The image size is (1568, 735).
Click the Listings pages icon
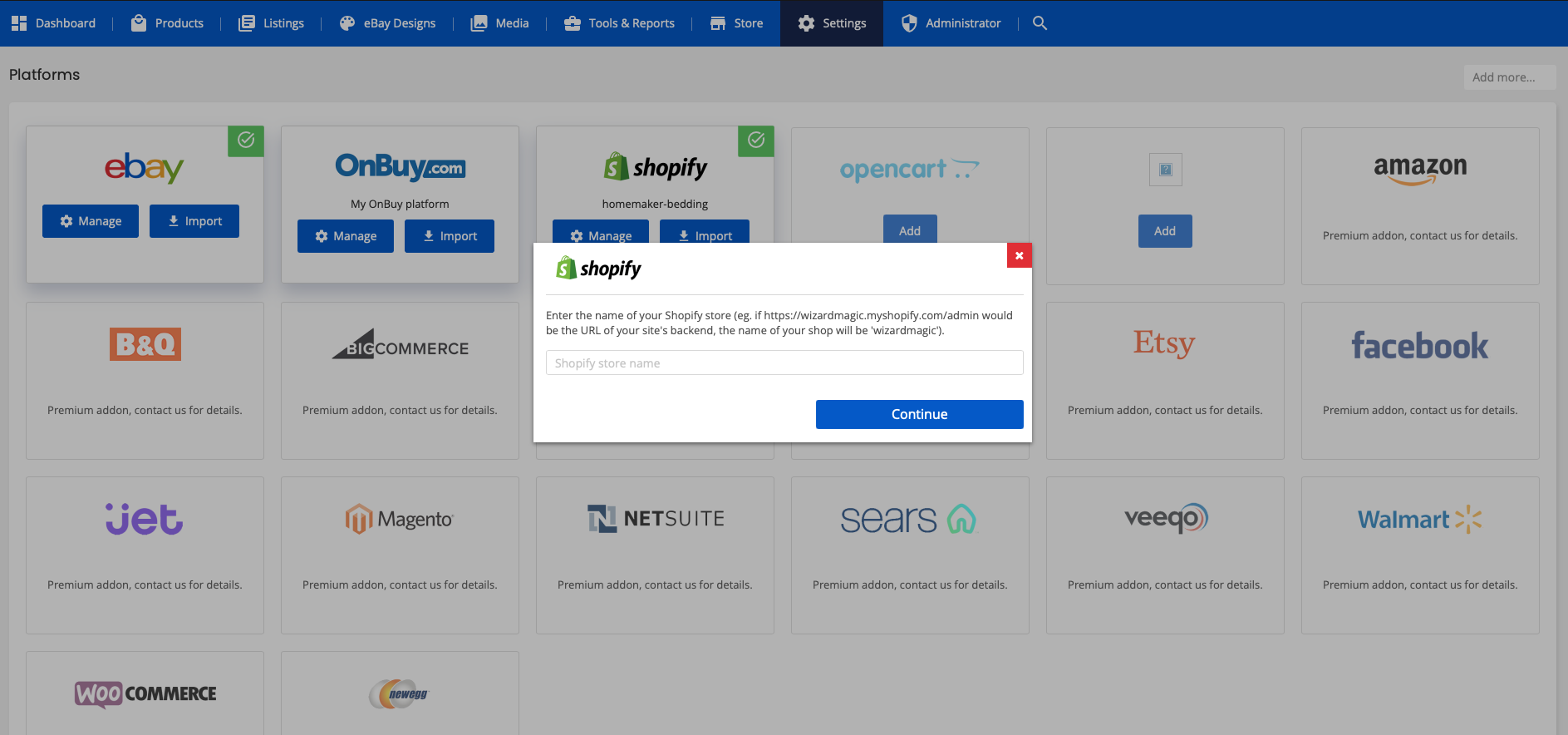click(247, 23)
